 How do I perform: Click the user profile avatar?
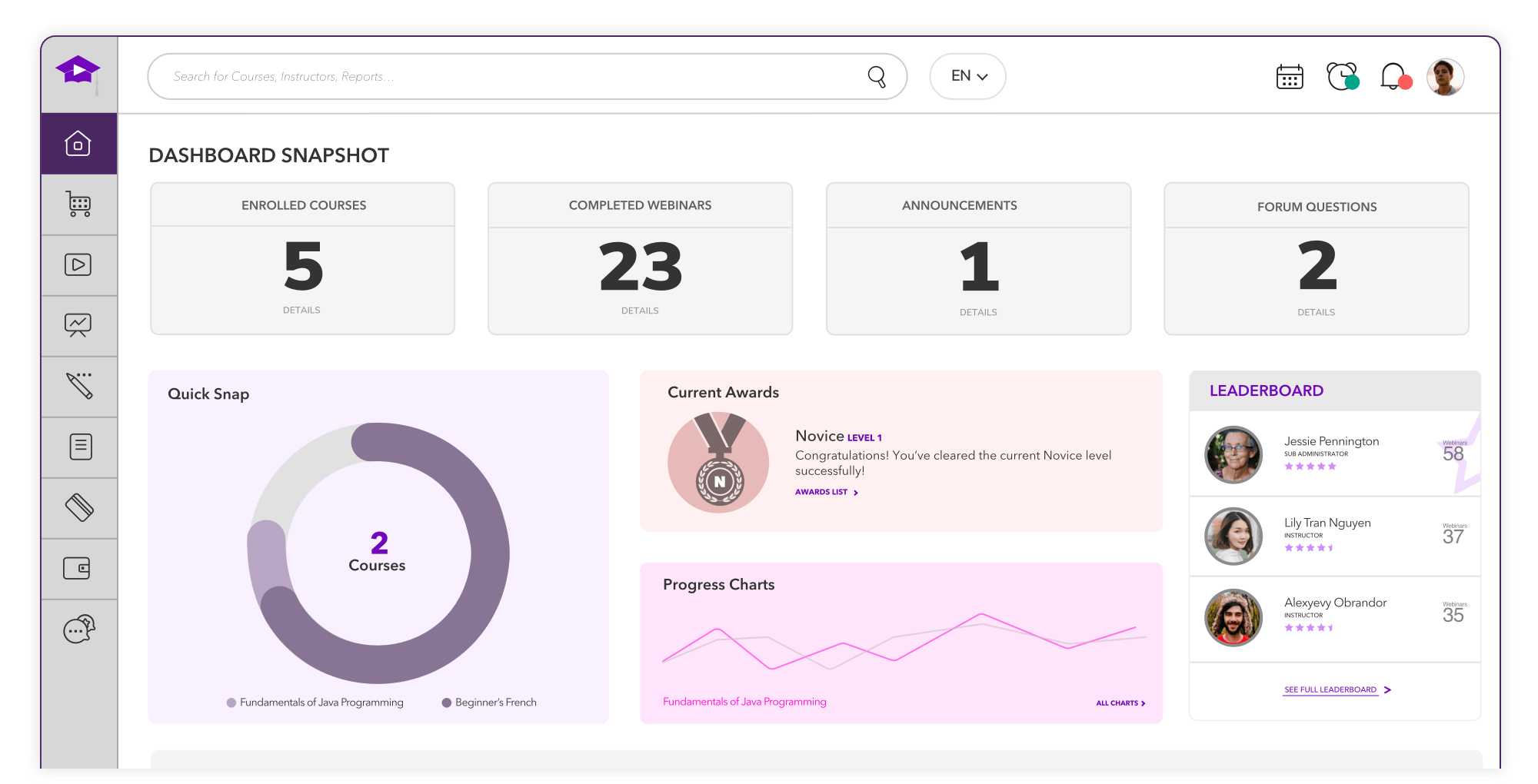[x=1445, y=77]
